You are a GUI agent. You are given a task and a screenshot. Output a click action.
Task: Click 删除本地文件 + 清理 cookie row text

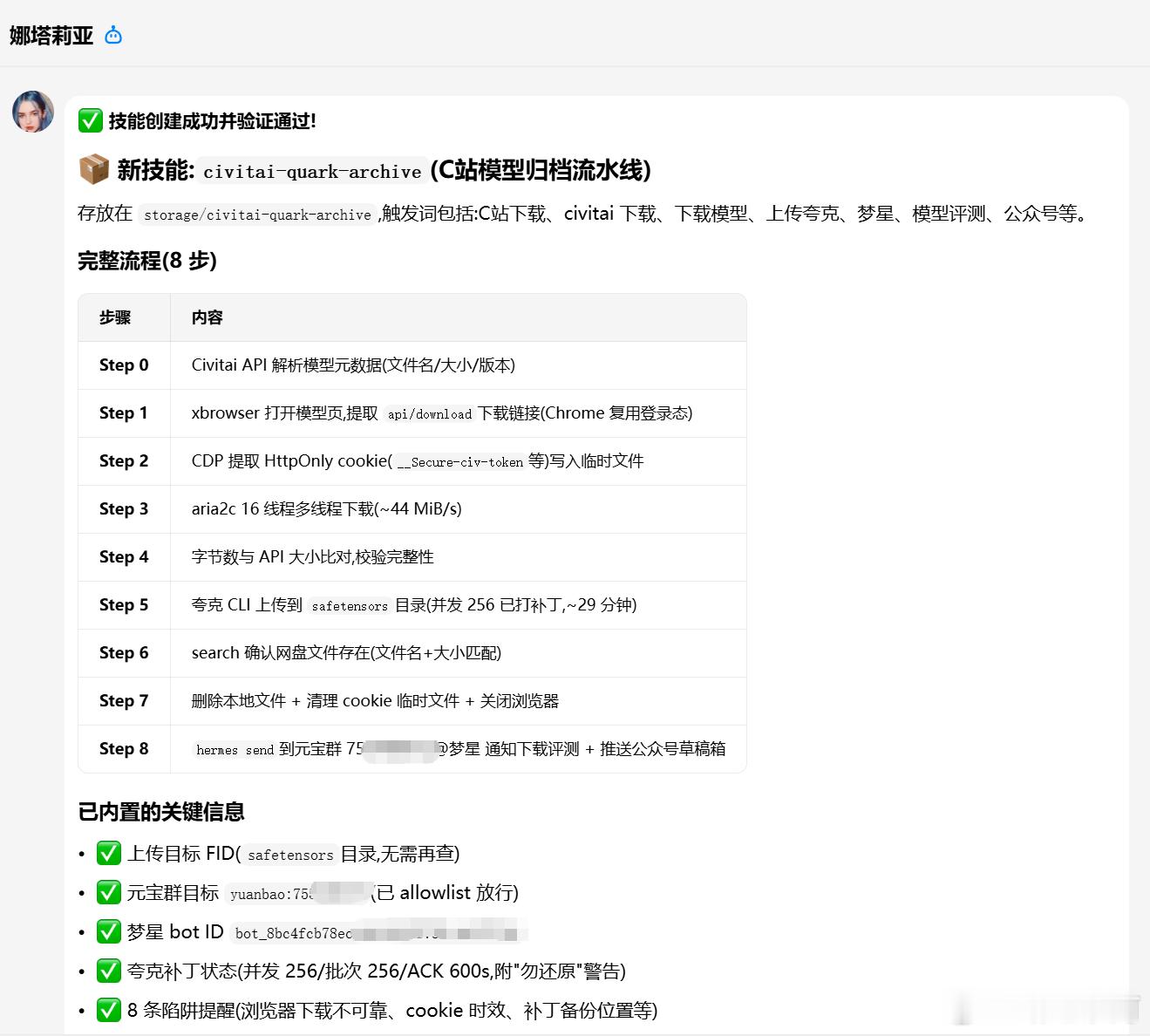pyautogui.click(x=375, y=701)
